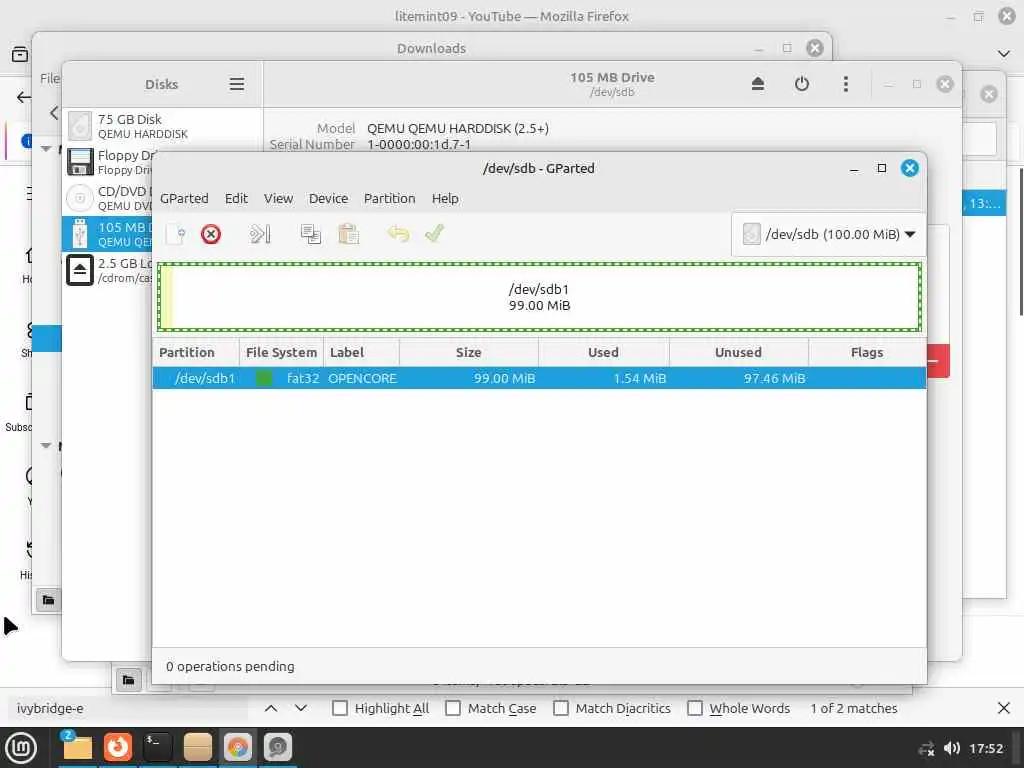Toggle the Match Case checkbox
This screenshot has height=768, width=1024.
click(x=453, y=708)
